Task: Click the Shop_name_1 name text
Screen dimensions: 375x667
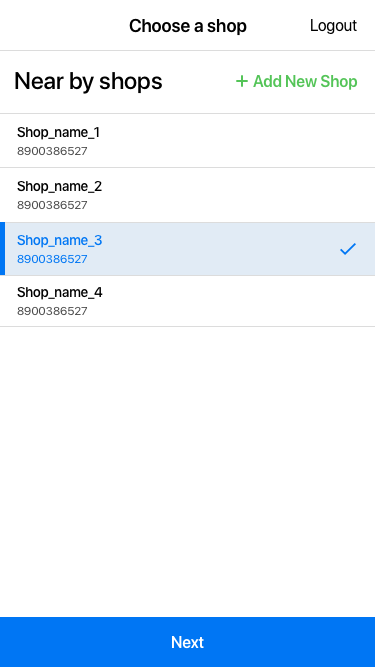Action: click(58, 133)
